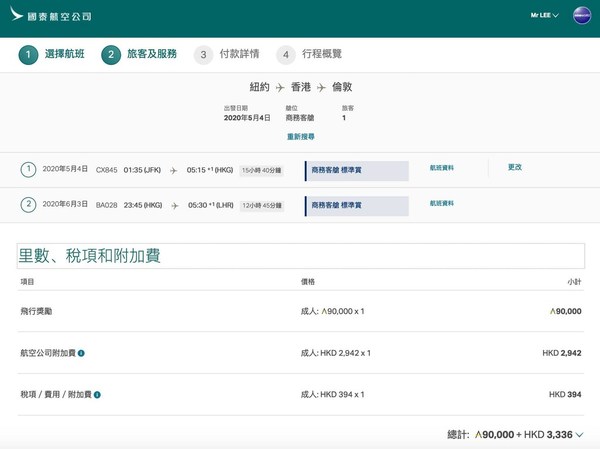Expand the 總計 total chevron

tap(580, 435)
